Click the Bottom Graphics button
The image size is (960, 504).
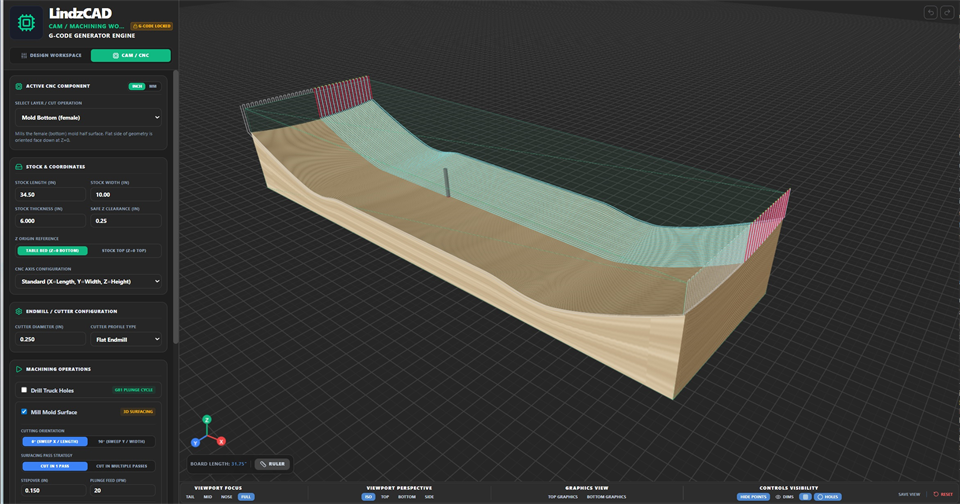606,497
